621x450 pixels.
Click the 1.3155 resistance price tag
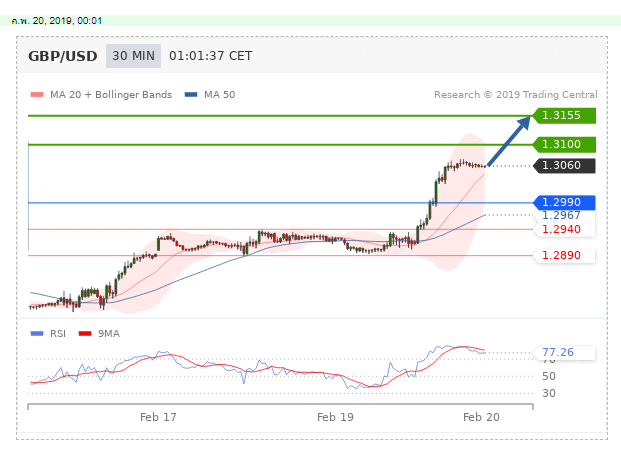[x=564, y=116]
